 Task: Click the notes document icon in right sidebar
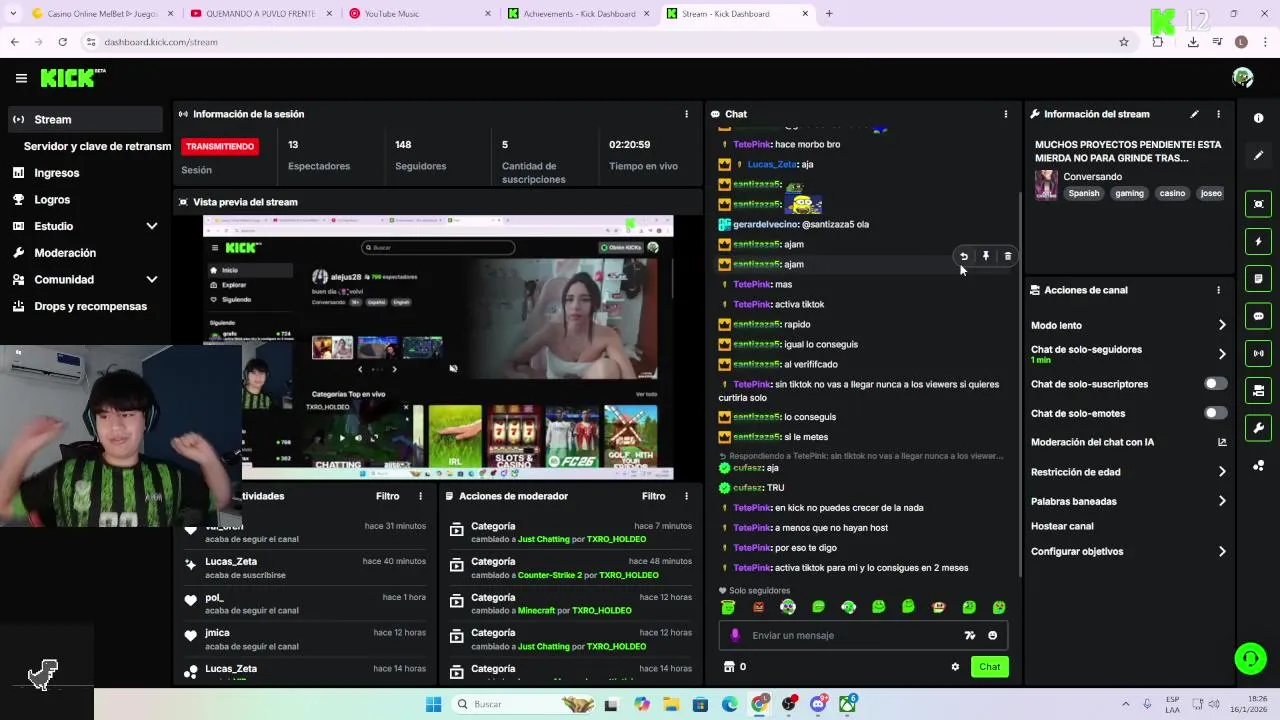coord(1258,278)
